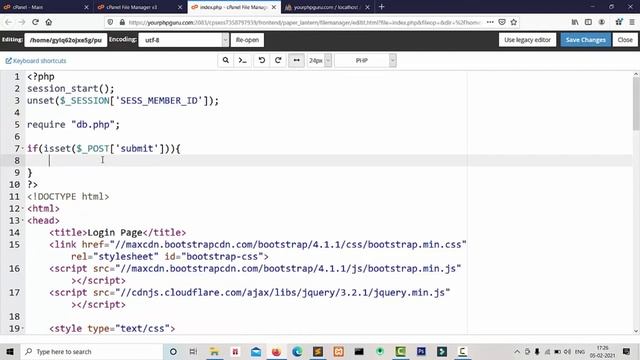Close the code editor with the Close button
The image size is (640, 360).
(625, 40)
